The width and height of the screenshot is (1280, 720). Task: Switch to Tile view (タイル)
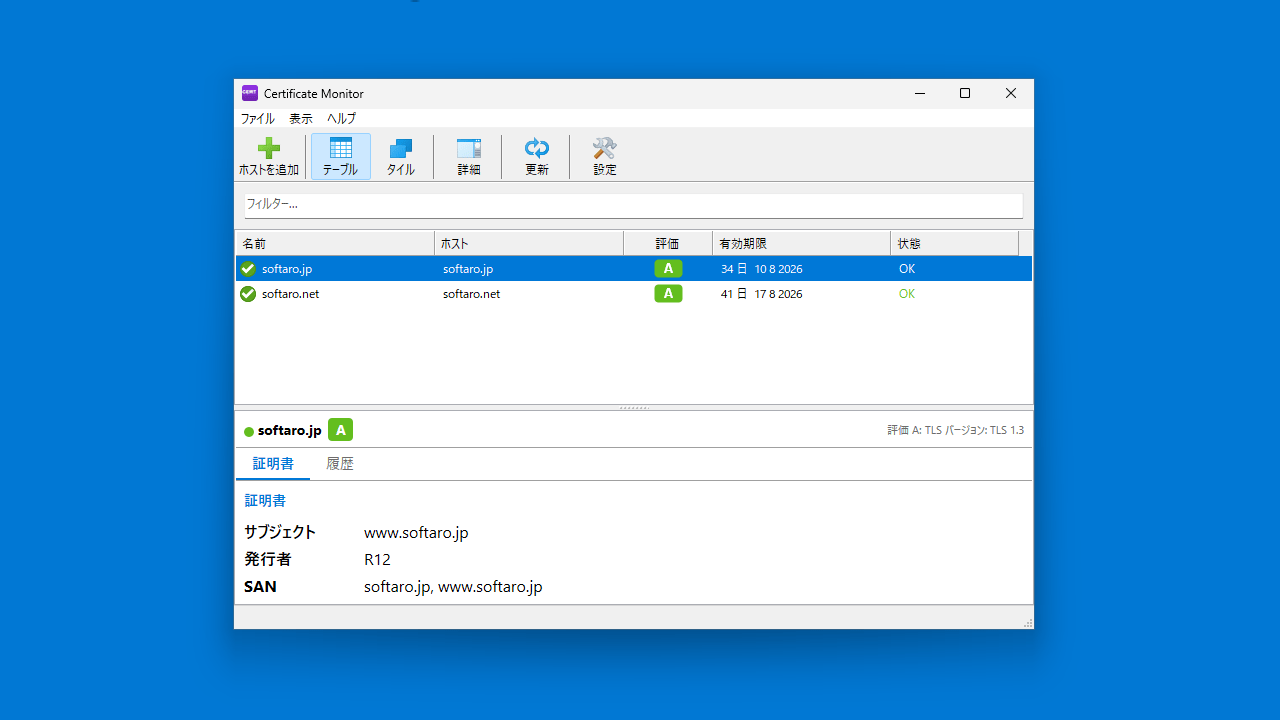401,157
